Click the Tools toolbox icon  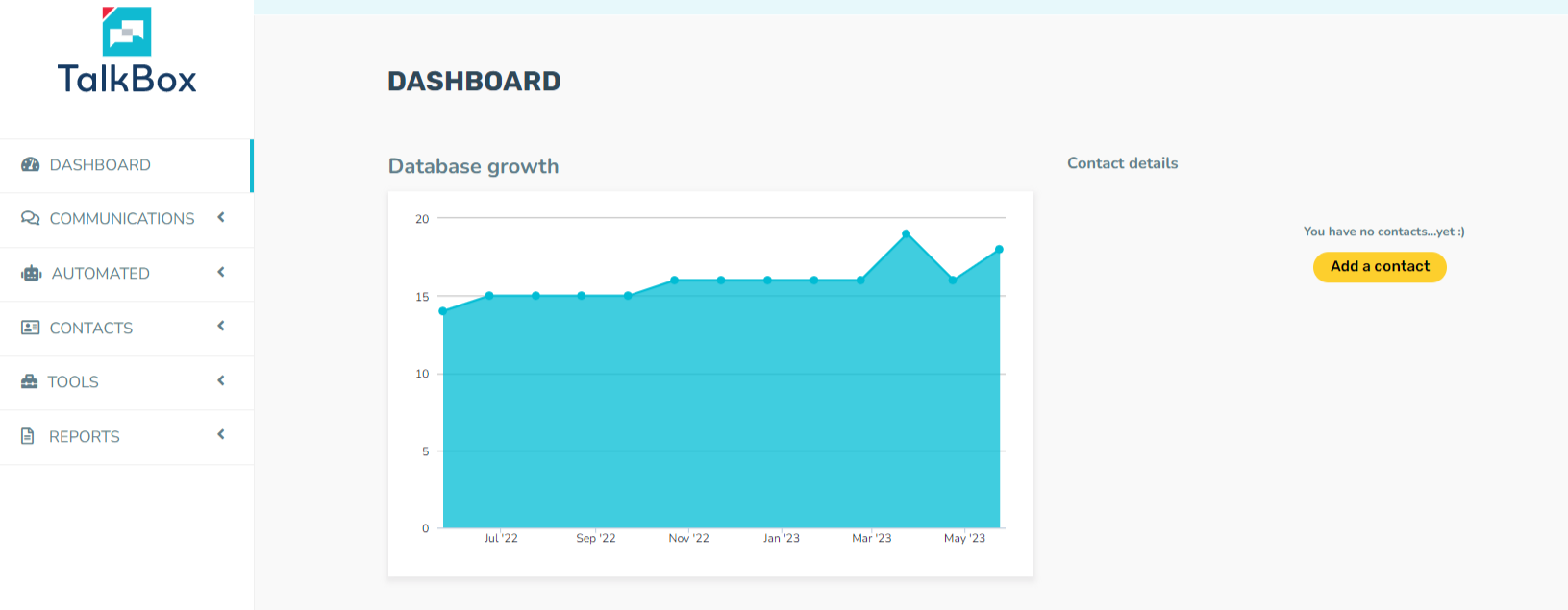click(x=30, y=382)
